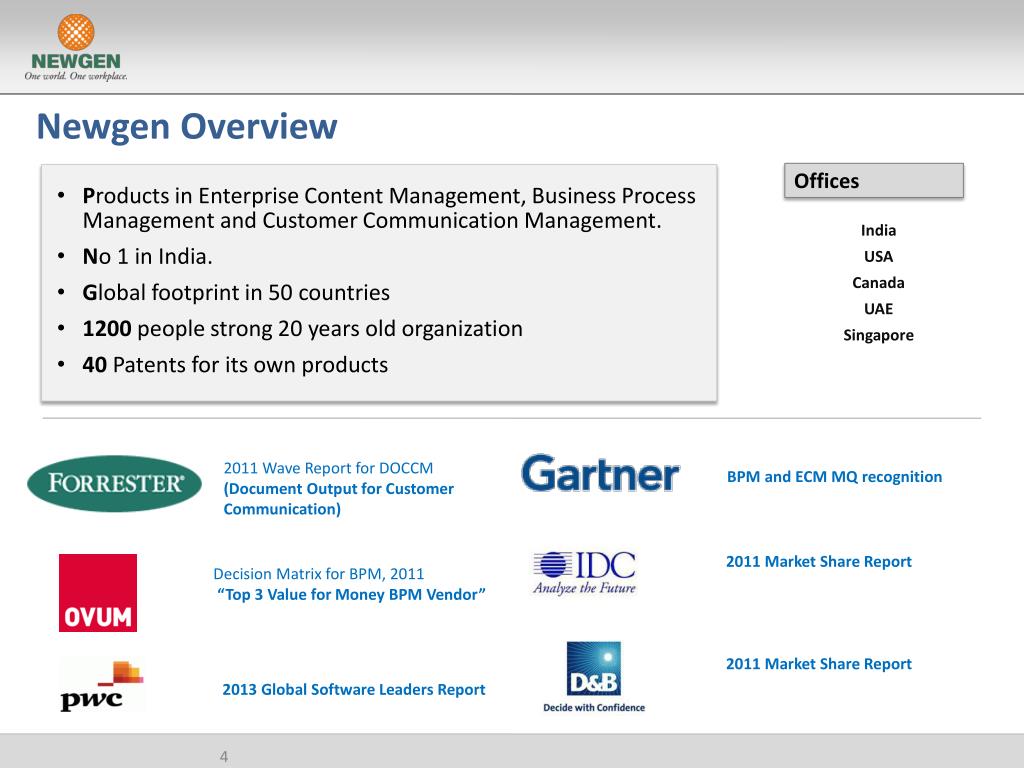Click the '1200 people strong' bullet
This screenshot has height=768, width=1024.
click(302, 328)
